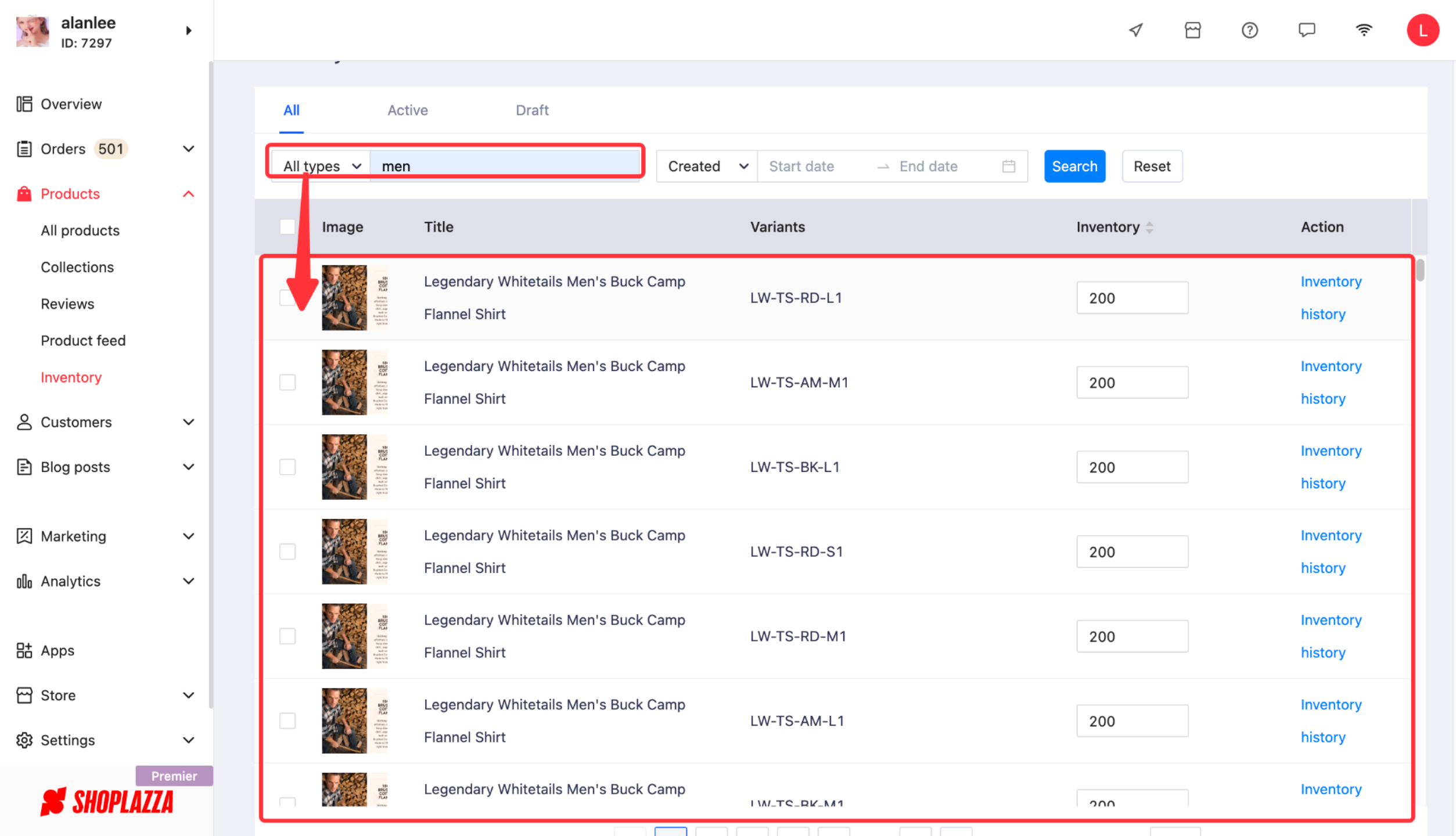Expand the Orders menu chevron
Viewport: 1456px width, 836px height.
(188, 149)
